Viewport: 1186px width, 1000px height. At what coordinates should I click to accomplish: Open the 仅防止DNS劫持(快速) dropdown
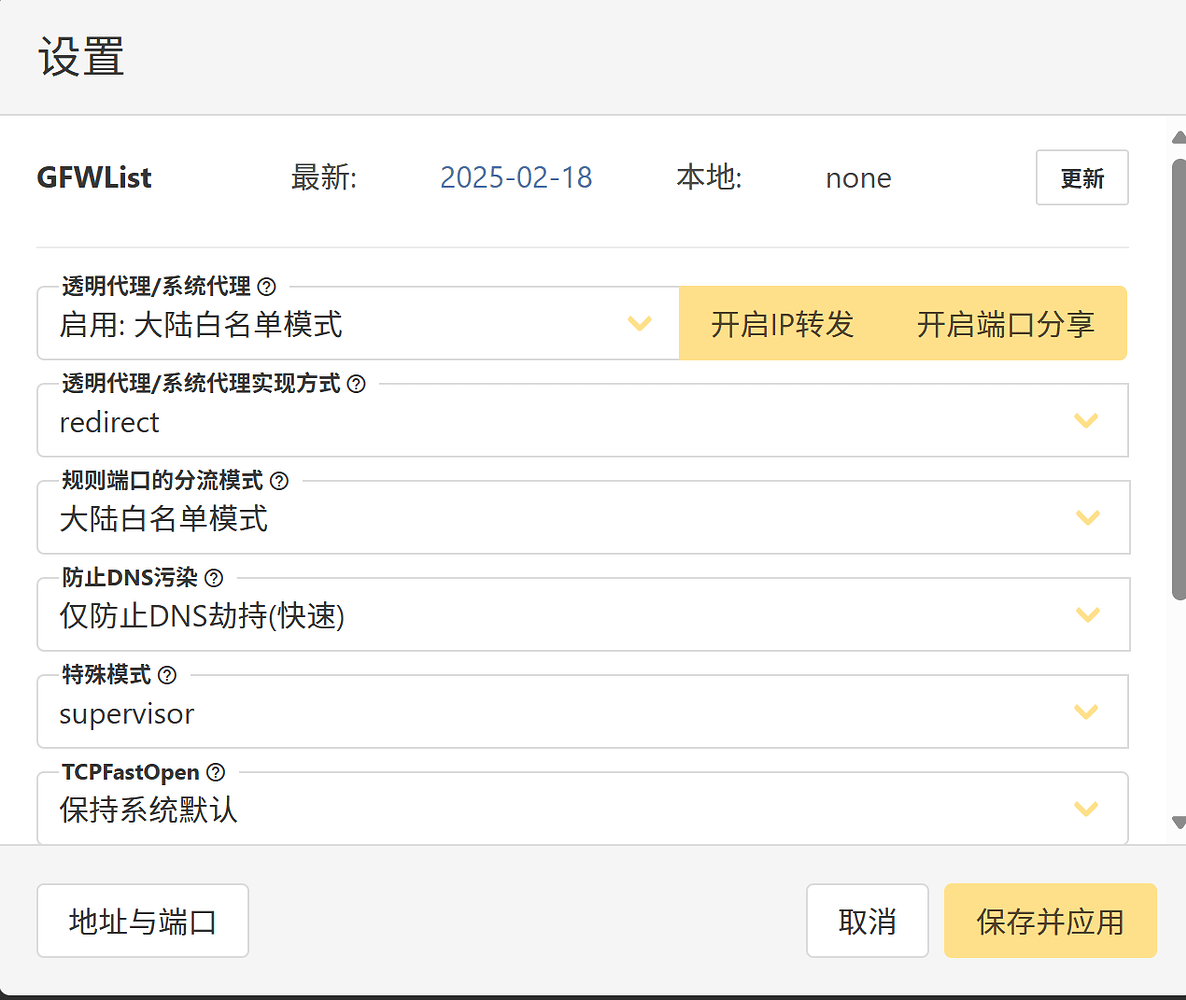coord(583,615)
